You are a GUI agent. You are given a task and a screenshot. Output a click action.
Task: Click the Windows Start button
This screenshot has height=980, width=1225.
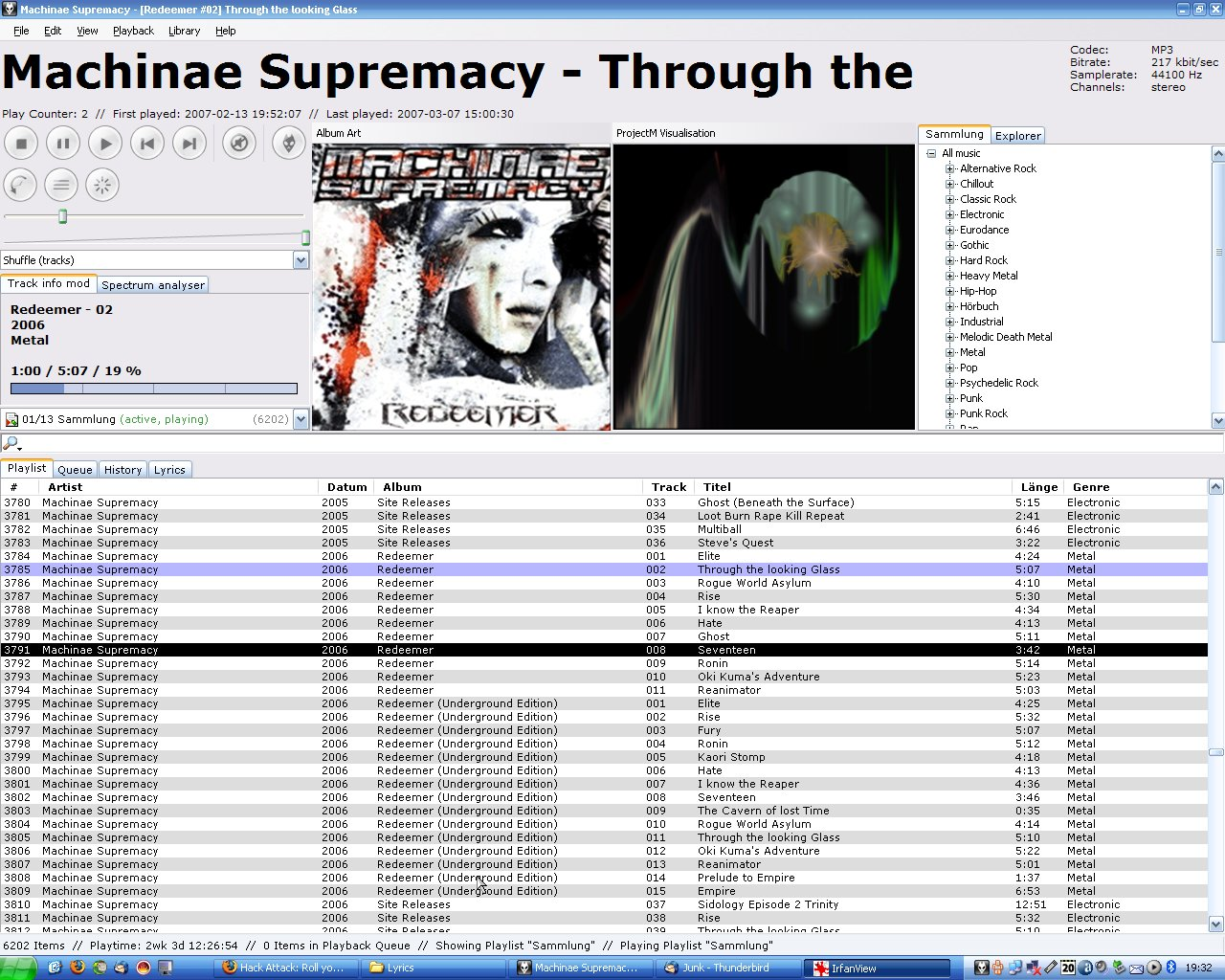click(x=18, y=968)
